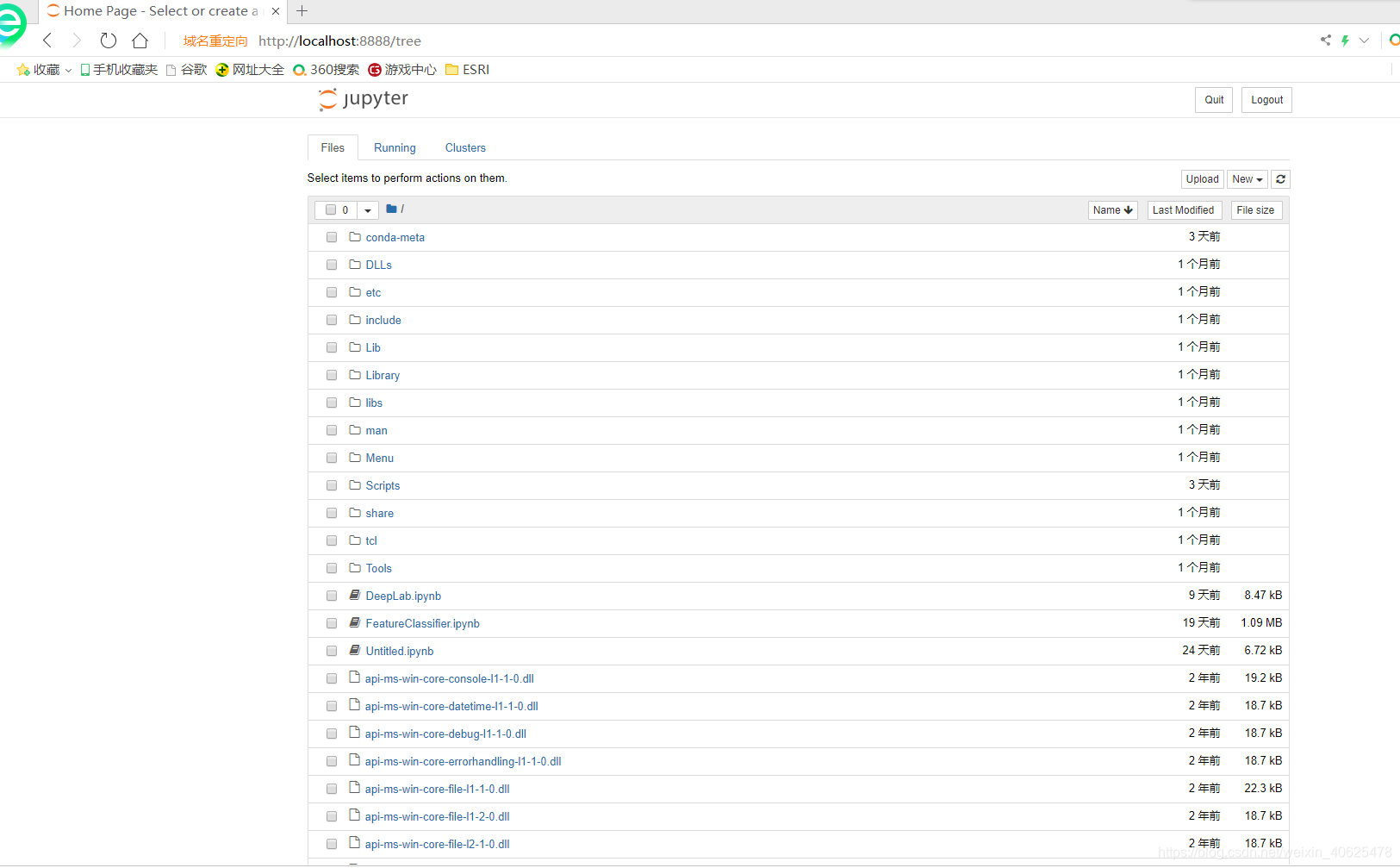Open the Library folder
The width and height of the screenshot is (1400, 868).
click(383, 375)
